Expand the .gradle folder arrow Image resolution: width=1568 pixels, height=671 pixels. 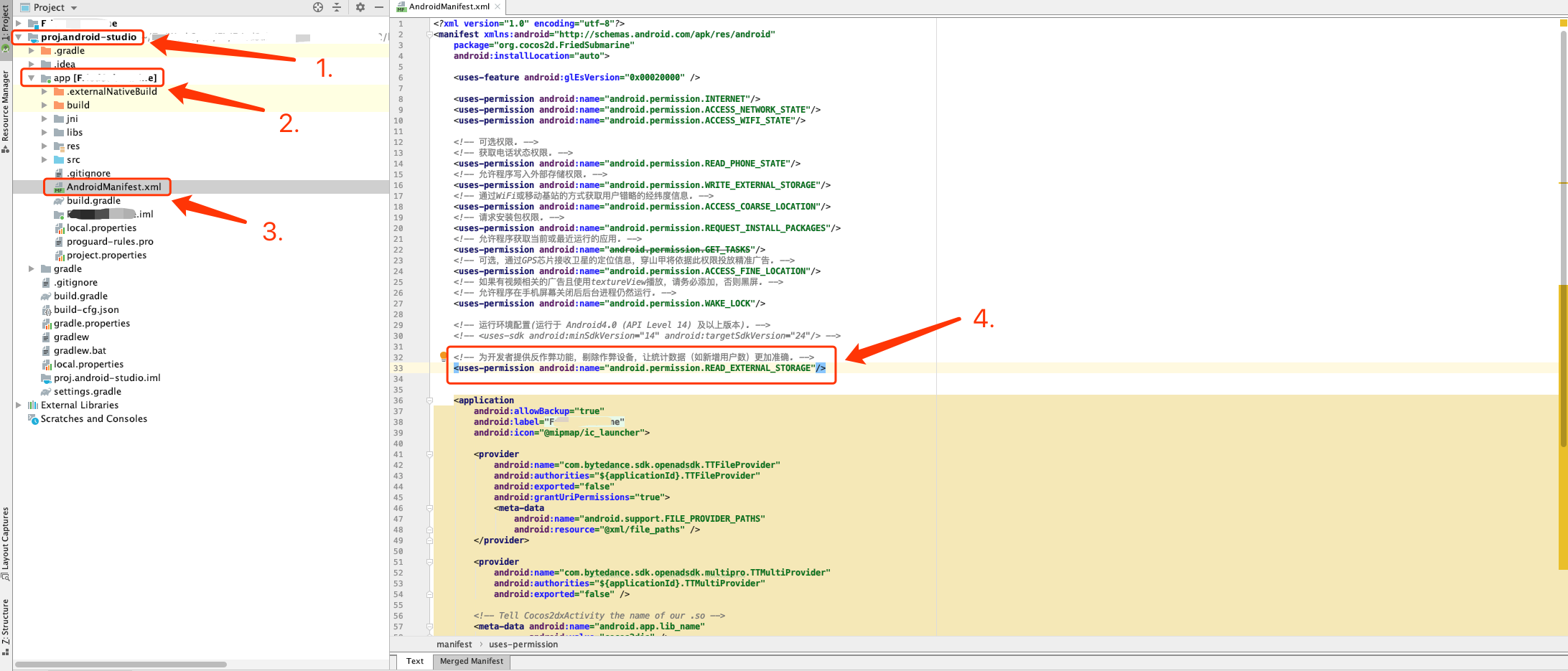32,50
